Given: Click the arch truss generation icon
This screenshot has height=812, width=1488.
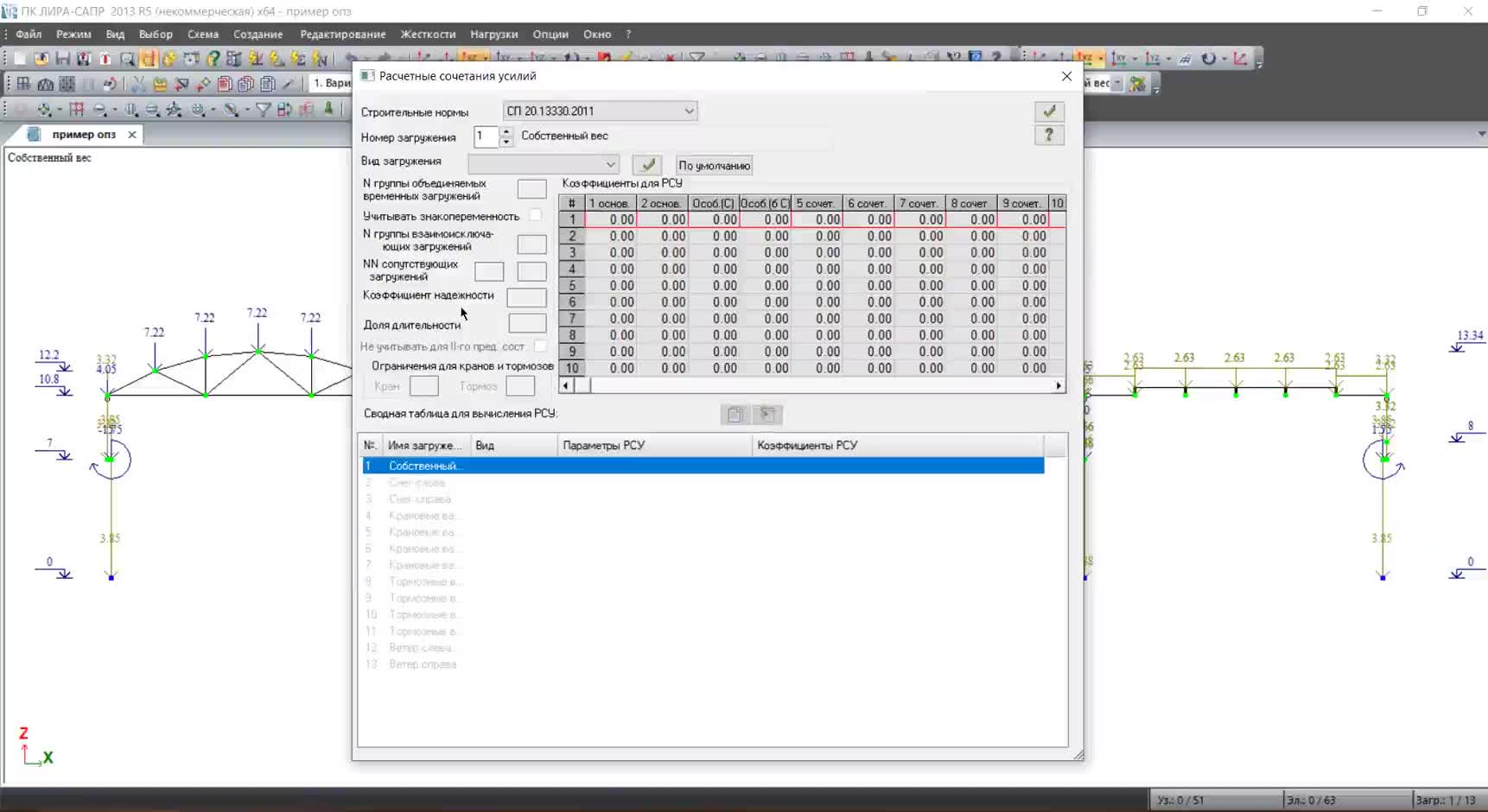Looking at the screenshot, I should (x=45, y=84).
